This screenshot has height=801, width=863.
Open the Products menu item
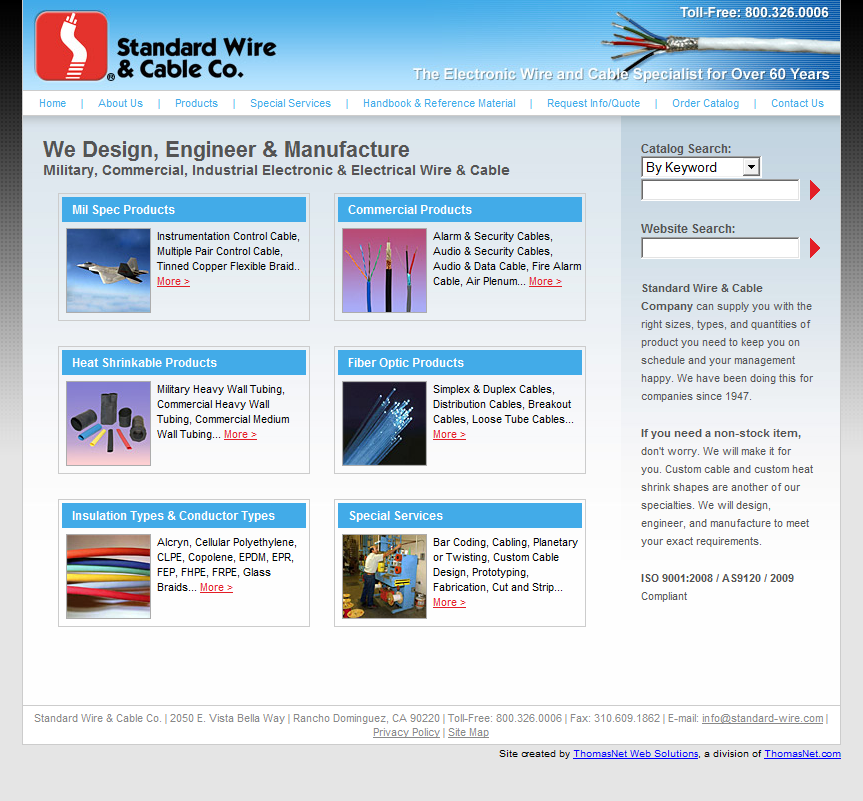click(196, 103)
